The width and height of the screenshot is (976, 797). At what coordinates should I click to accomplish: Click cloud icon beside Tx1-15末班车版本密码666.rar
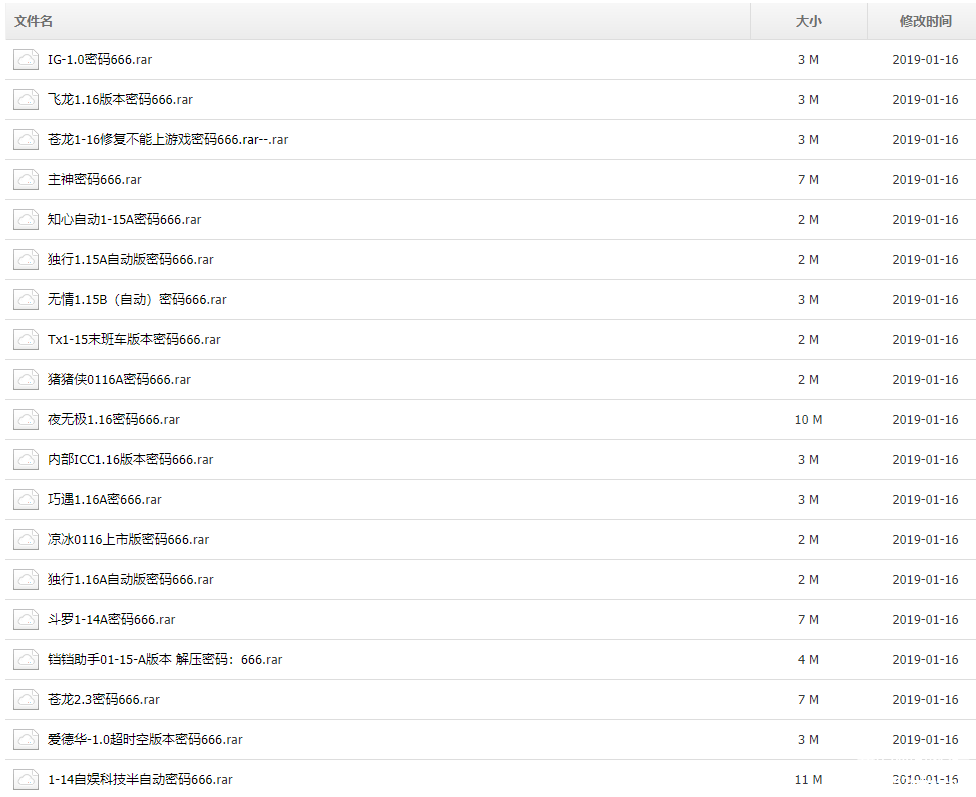tap(26, 339)
